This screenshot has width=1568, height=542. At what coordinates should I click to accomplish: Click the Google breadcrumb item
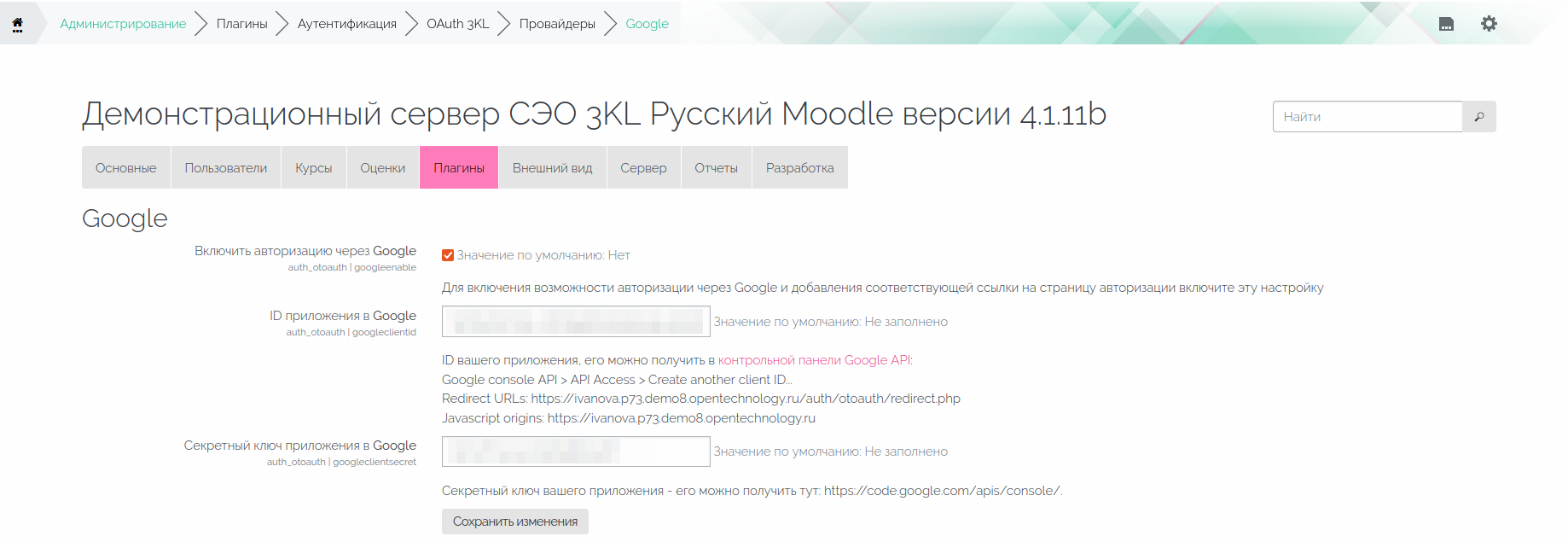(648, 24)
